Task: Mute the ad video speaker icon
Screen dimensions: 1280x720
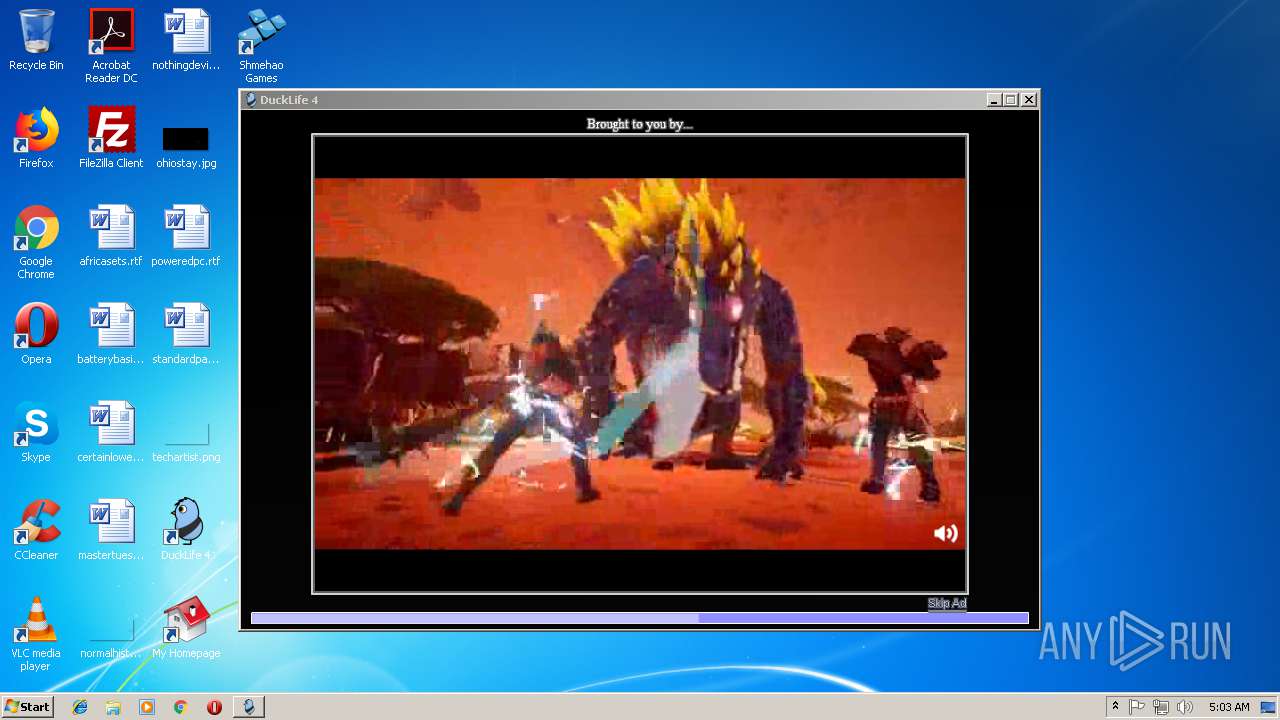Action: pyautogui.click(x=945, y=533)
